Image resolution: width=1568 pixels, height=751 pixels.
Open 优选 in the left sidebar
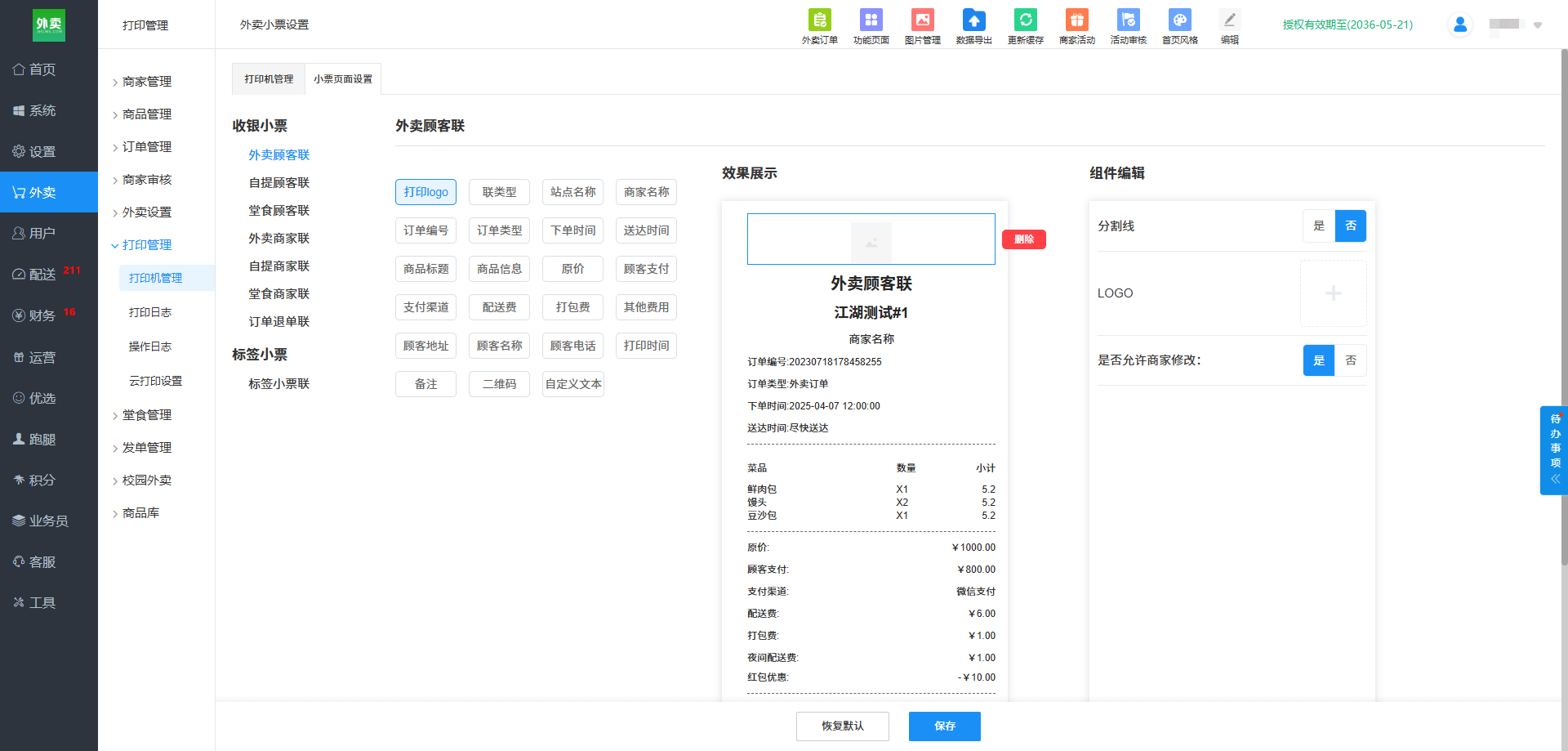[x=49, y=398]
